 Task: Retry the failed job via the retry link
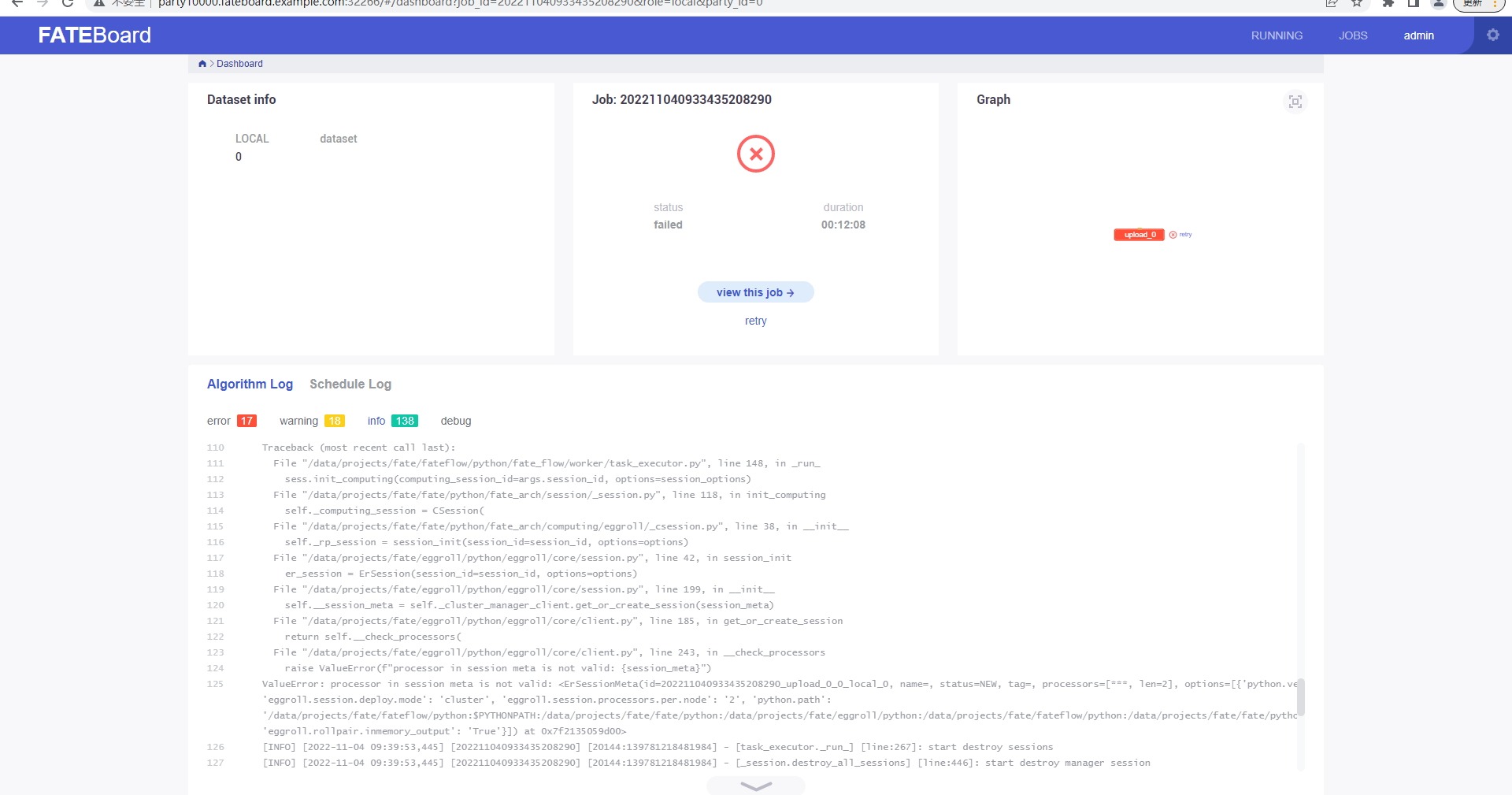pyautogui.click(x=755, y=321)
